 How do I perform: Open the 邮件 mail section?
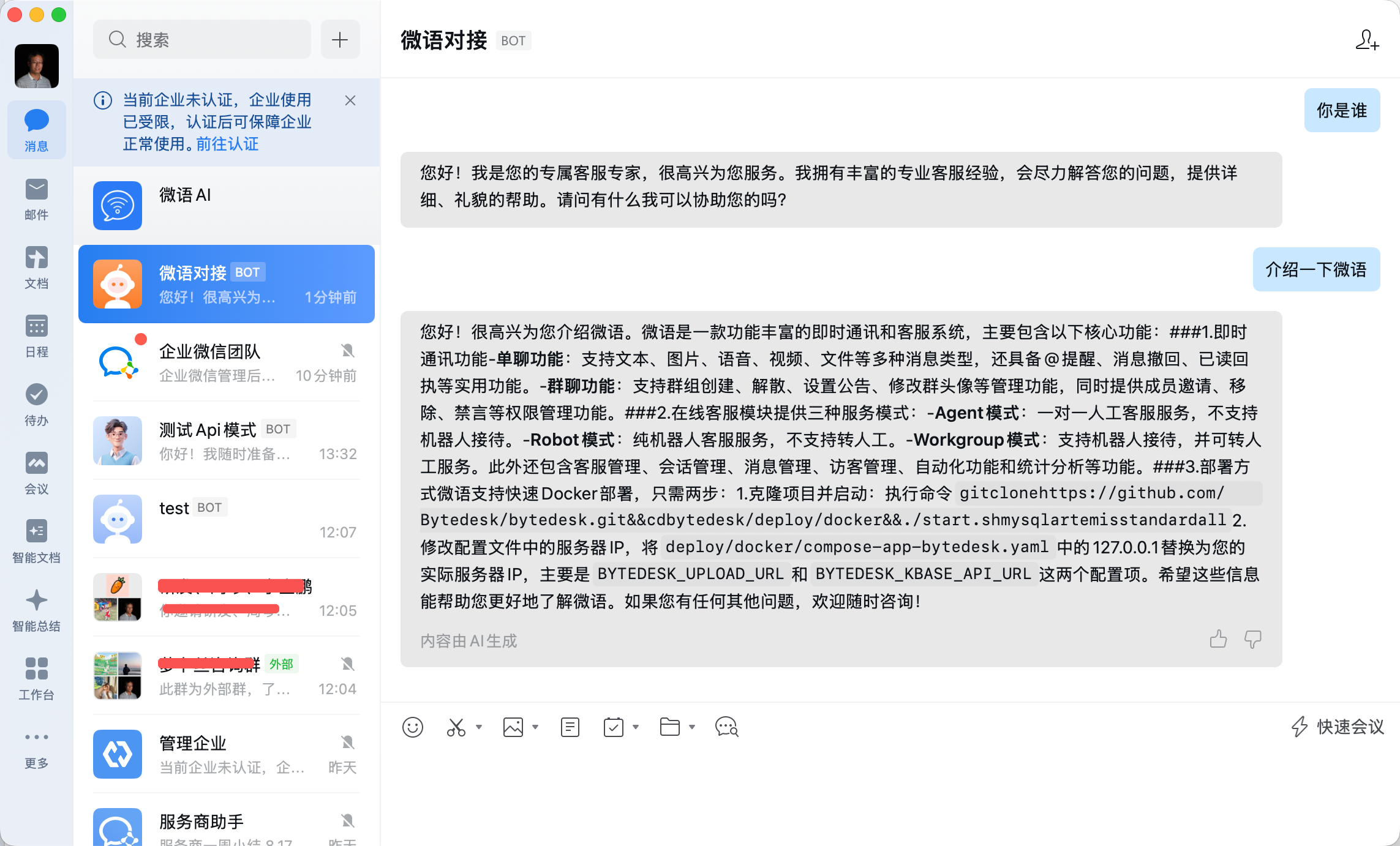coord(36,199)
